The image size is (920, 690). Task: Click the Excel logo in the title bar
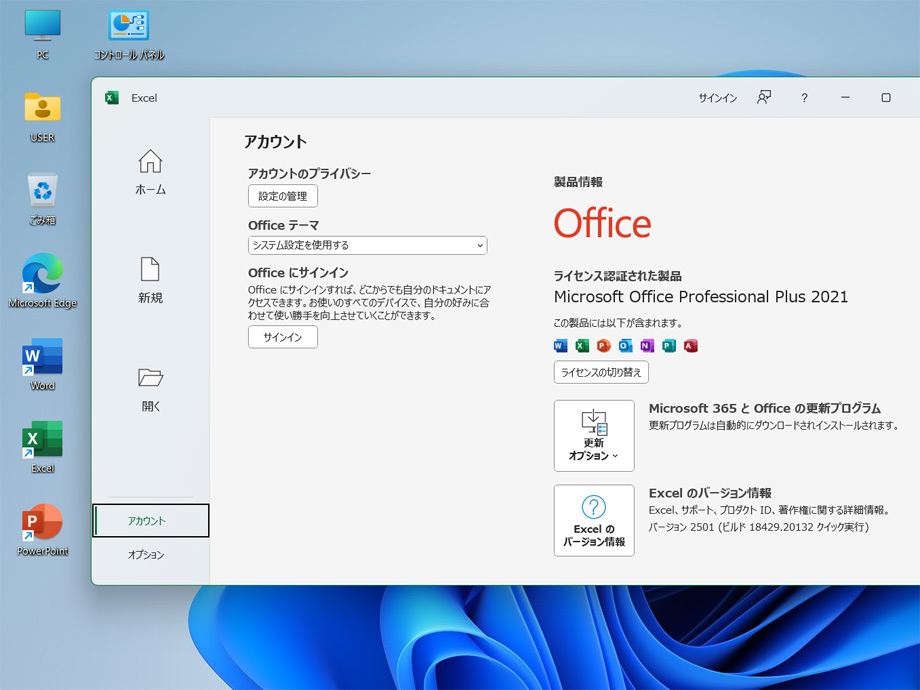[111, 97]
